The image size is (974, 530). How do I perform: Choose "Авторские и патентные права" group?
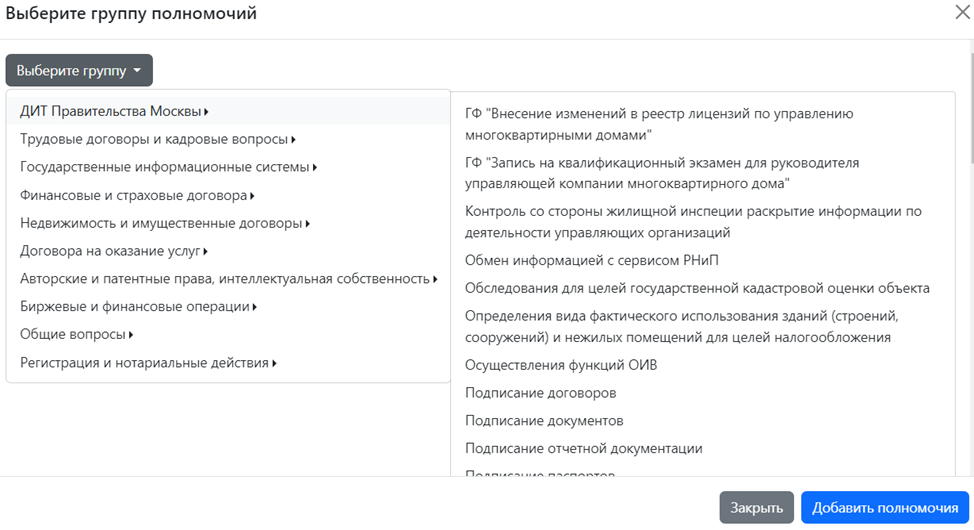pyautogui.click(x=229, y=279)
